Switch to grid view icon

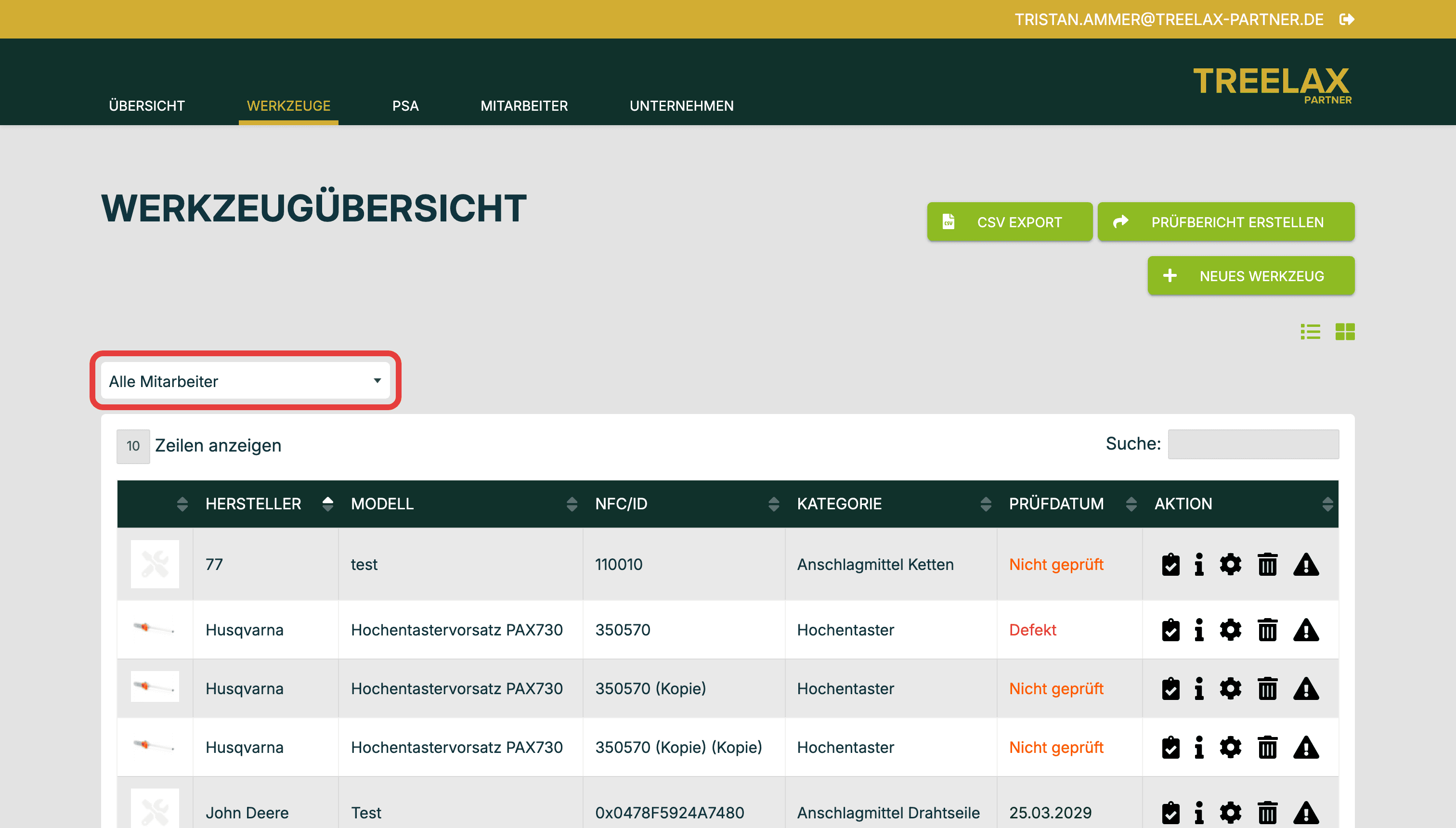pos(1345,332)
